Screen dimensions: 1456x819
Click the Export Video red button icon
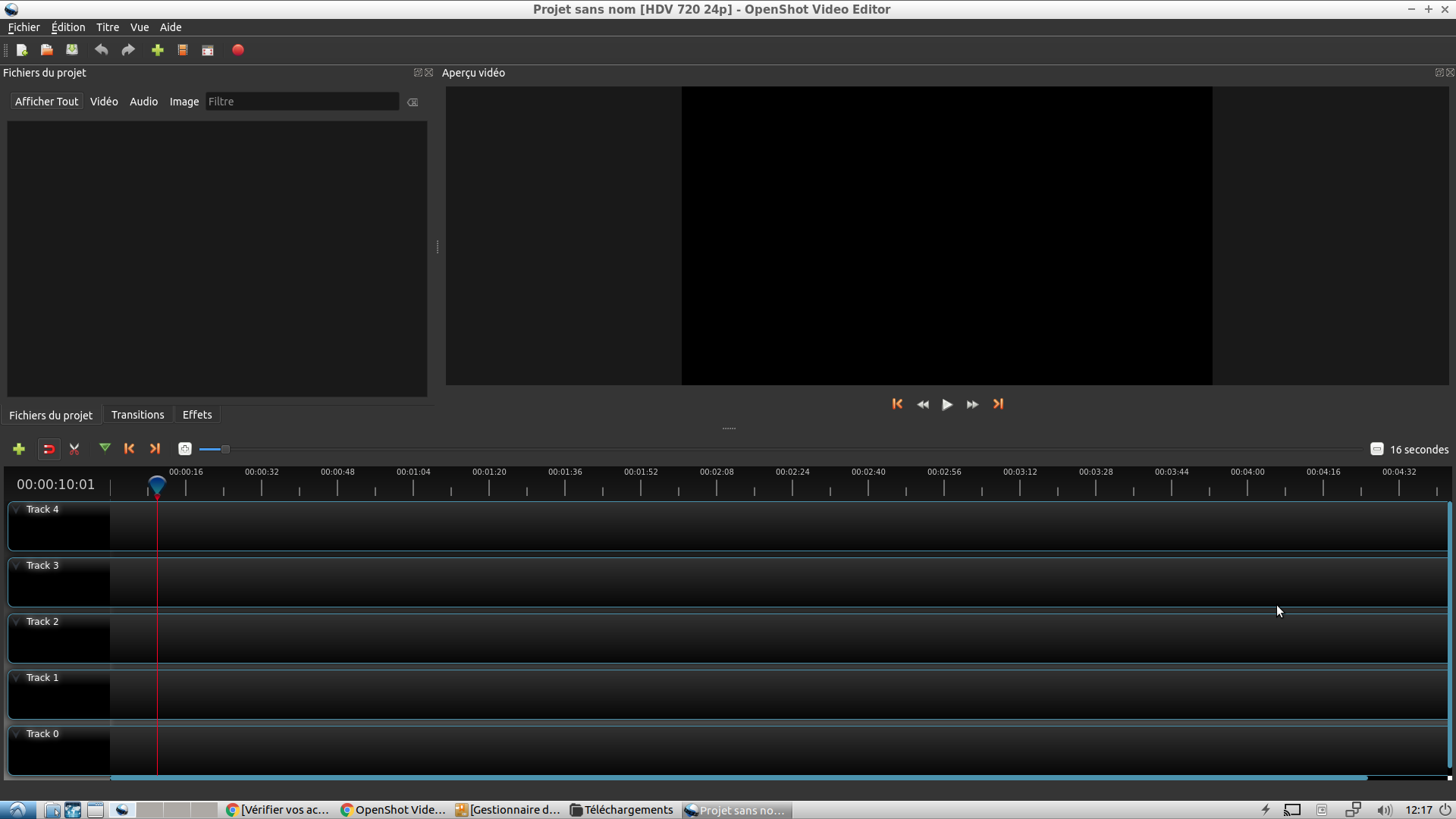coord(238,50)
